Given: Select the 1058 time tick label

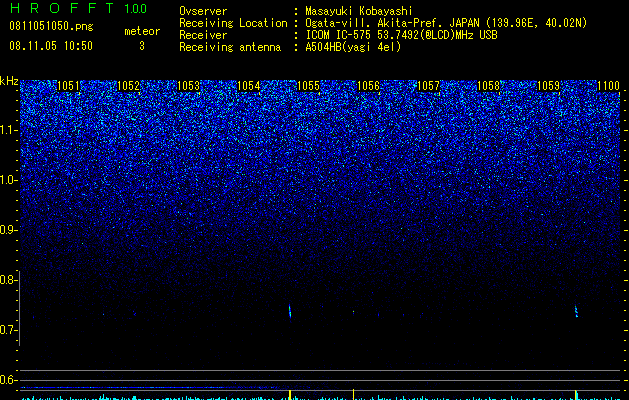Looking at the screenshot, I should [x=488, y=86].
